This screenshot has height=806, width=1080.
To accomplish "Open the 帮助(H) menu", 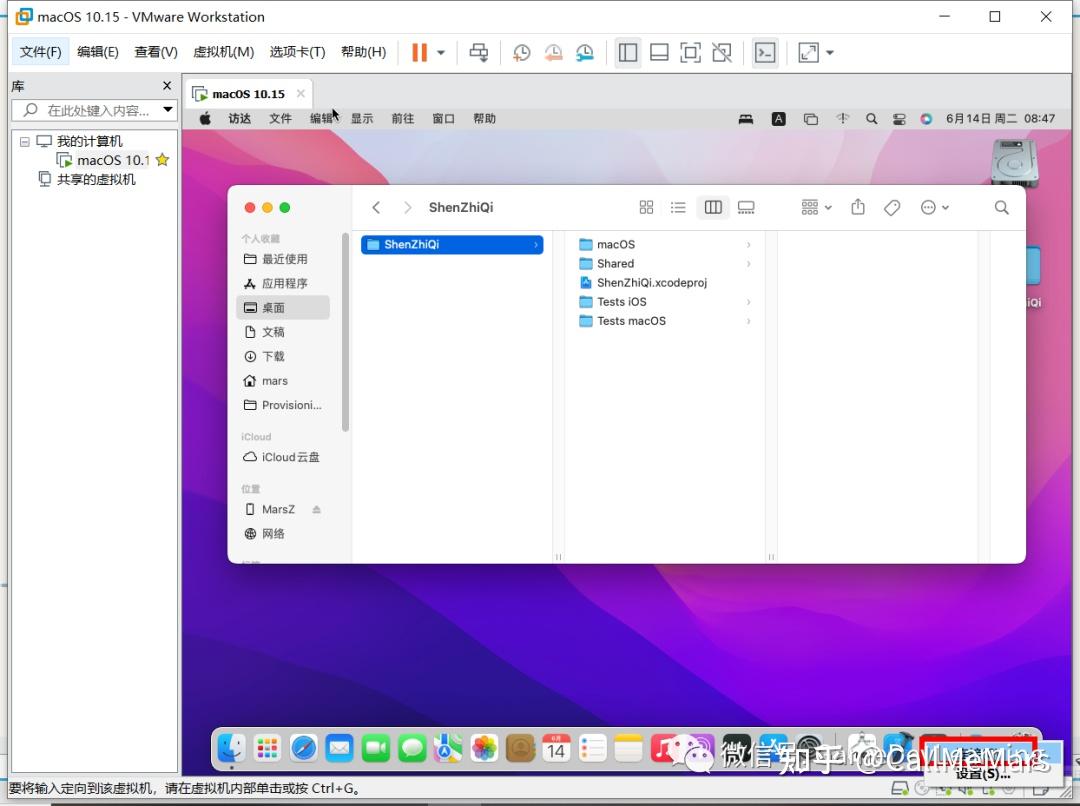I will [363, 52].
